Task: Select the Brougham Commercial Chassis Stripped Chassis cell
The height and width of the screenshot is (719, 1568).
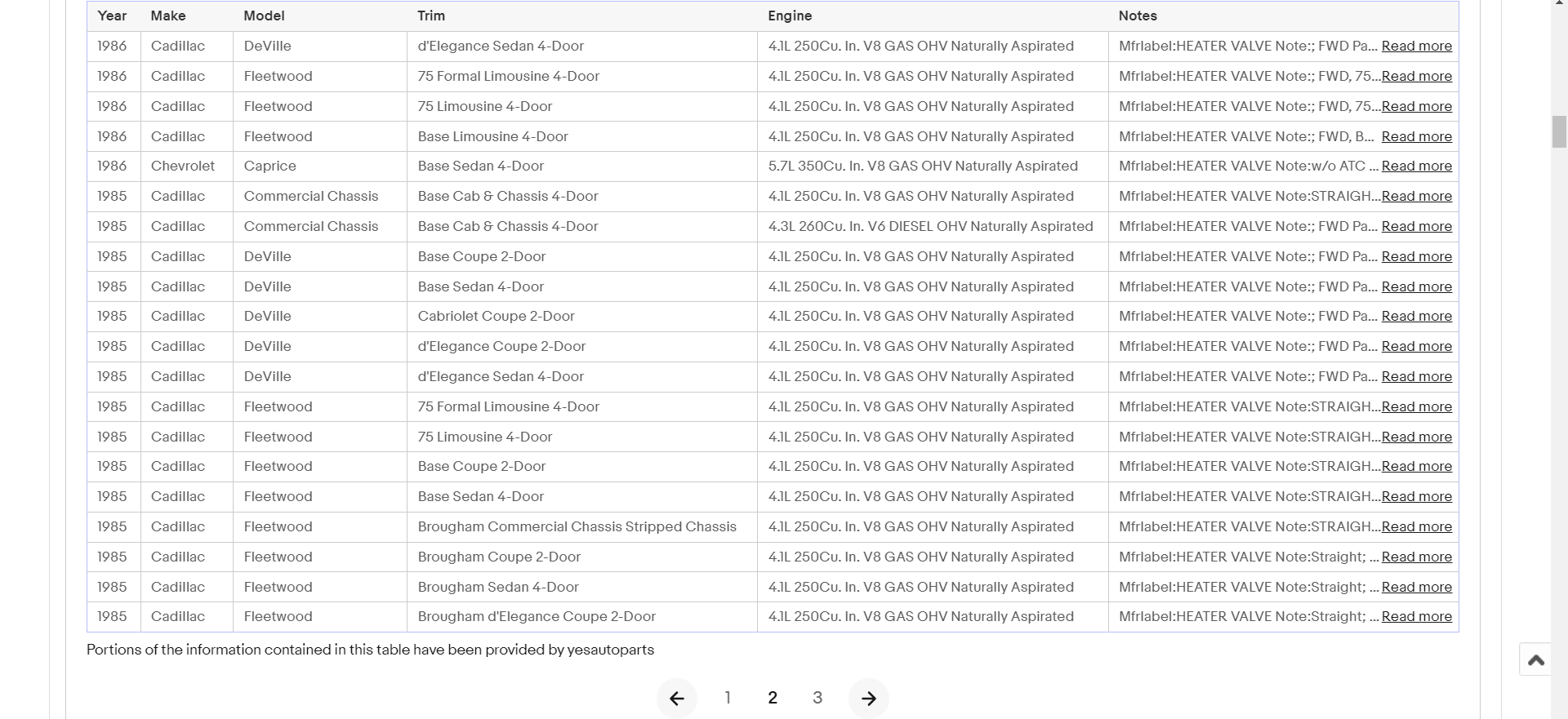Action: (582, 527)
